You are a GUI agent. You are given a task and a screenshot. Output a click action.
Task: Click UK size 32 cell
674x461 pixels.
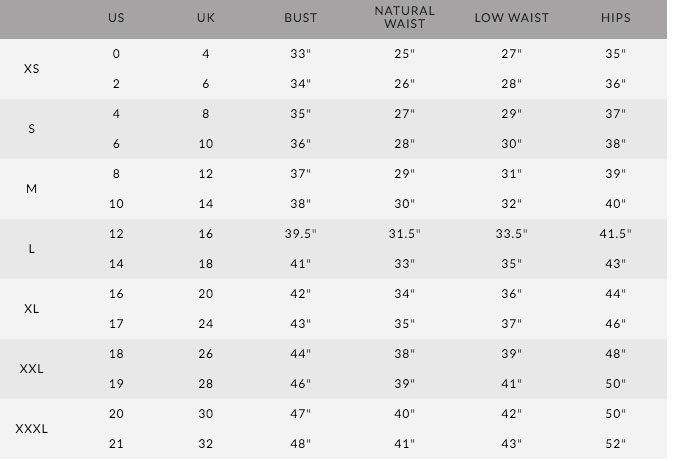coord(205,443)
